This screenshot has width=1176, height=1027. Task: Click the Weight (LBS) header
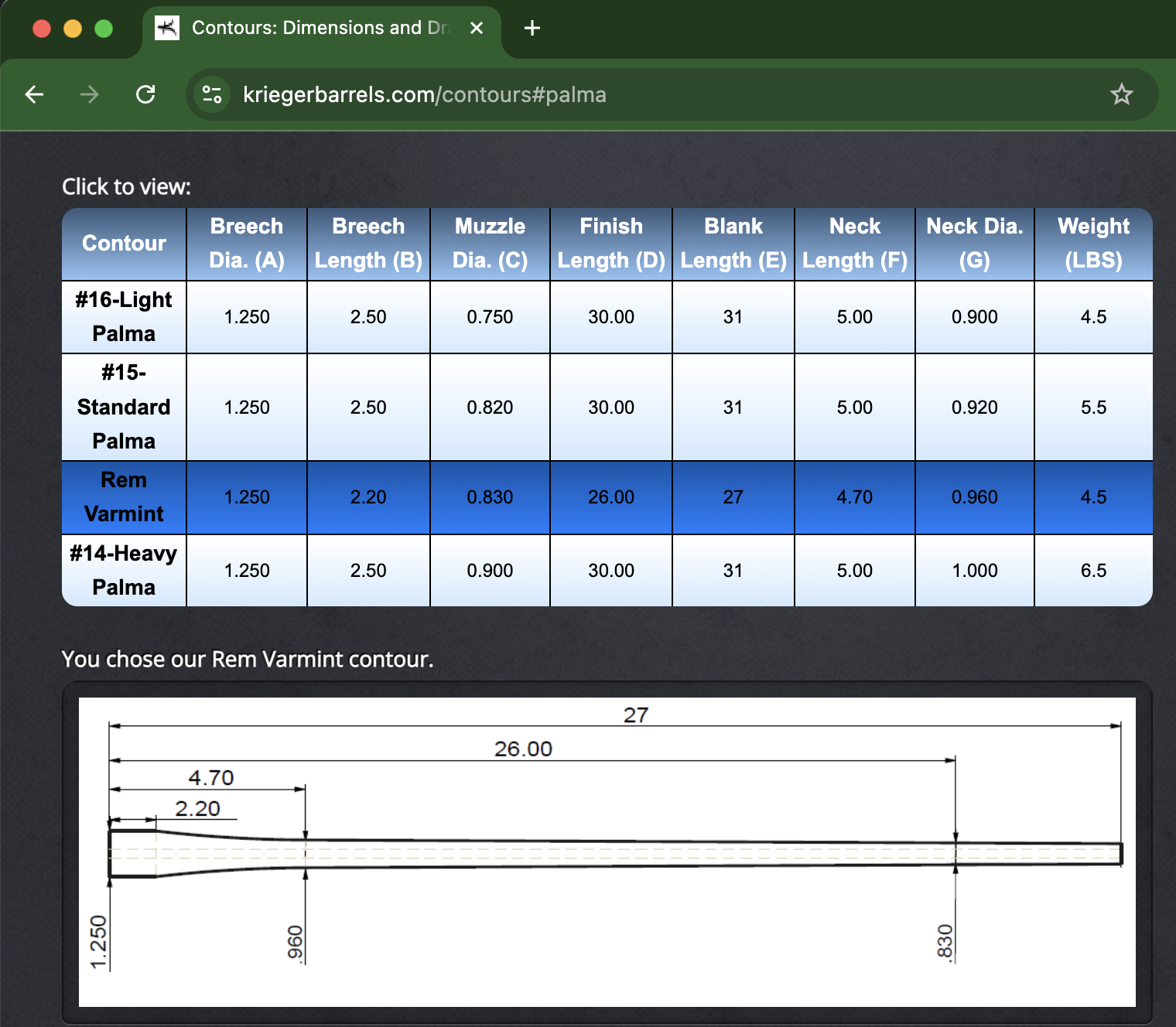pyautogui.click(x=1094, y=244)
